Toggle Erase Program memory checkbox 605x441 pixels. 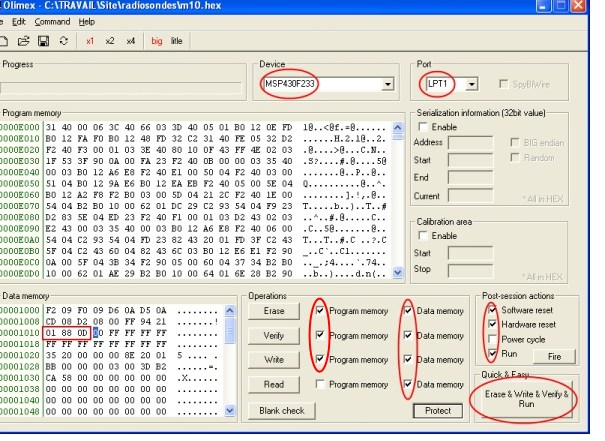point(320,311)
